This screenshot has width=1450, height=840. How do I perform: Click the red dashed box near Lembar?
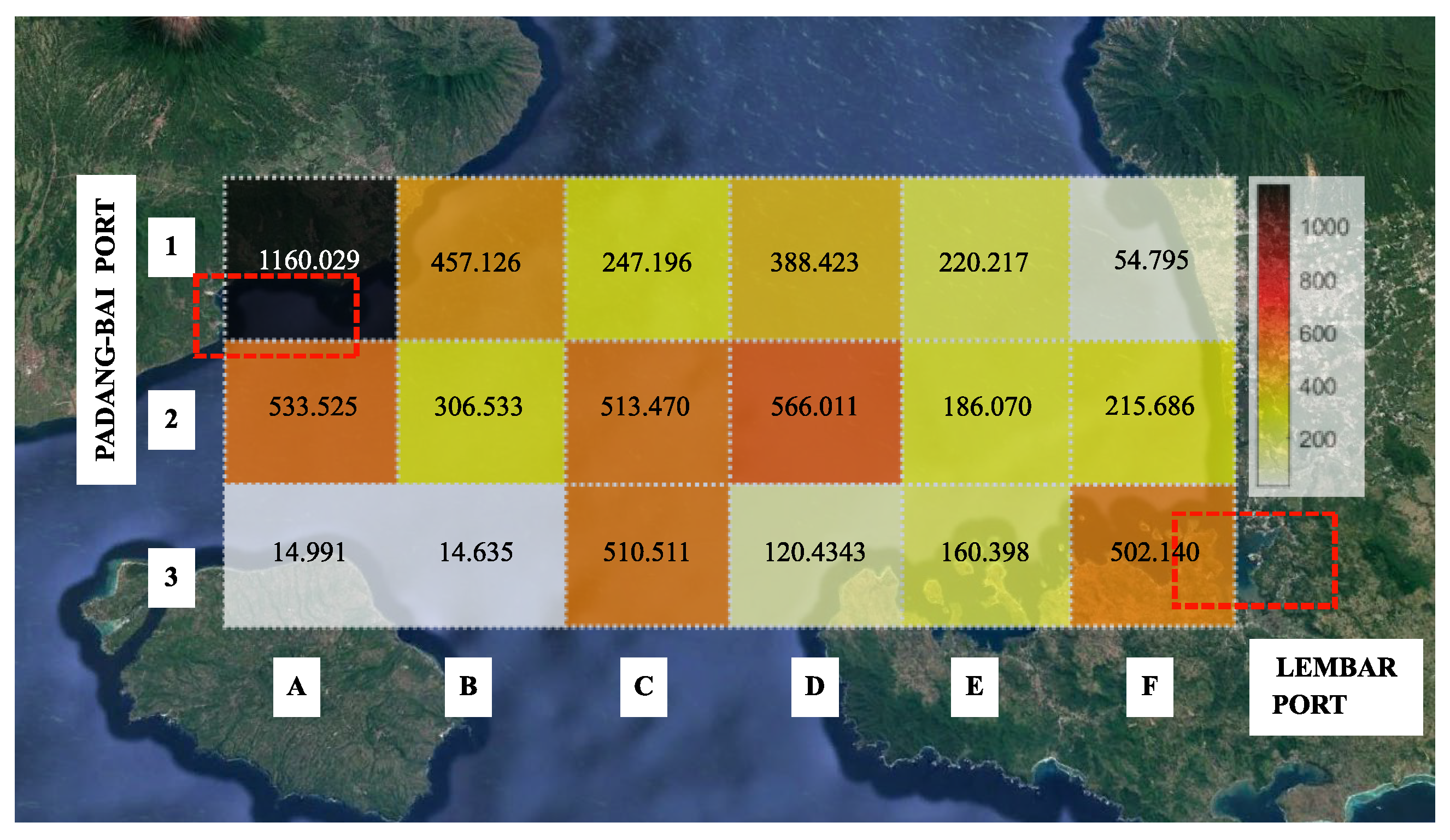point(1254,560)
